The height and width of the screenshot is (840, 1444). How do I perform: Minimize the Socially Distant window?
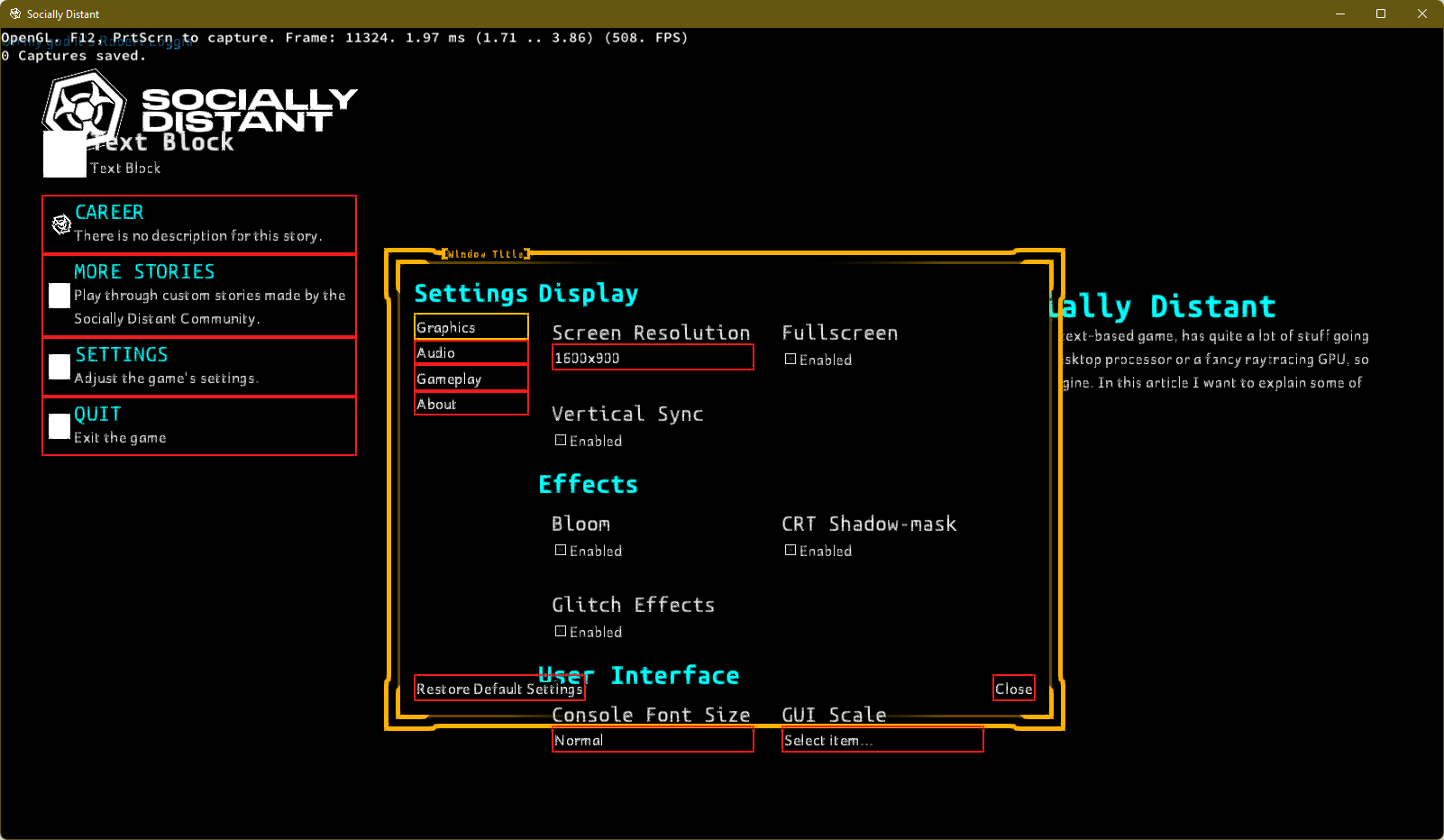[x=1340, y=14]
